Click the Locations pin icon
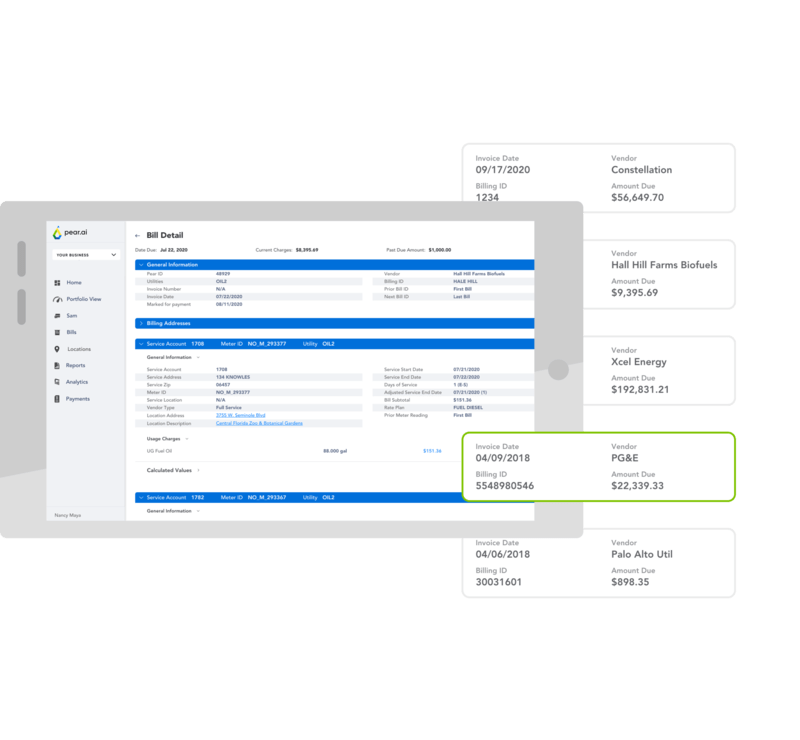 click(57, 349)
